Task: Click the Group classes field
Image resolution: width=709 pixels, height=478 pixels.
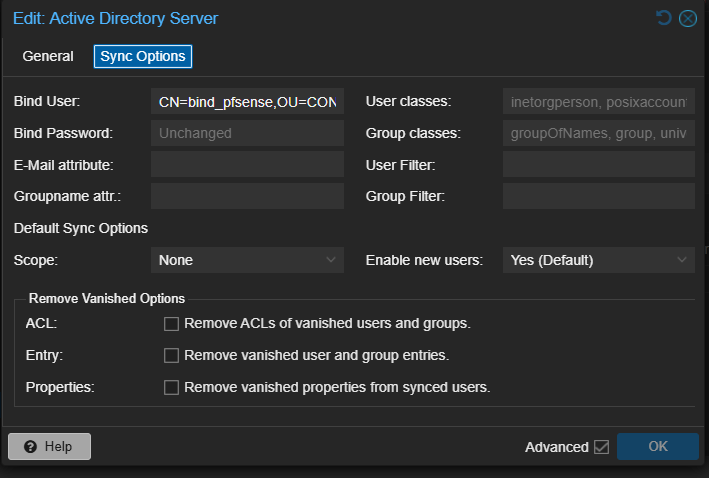Action: tap(598, 133)
